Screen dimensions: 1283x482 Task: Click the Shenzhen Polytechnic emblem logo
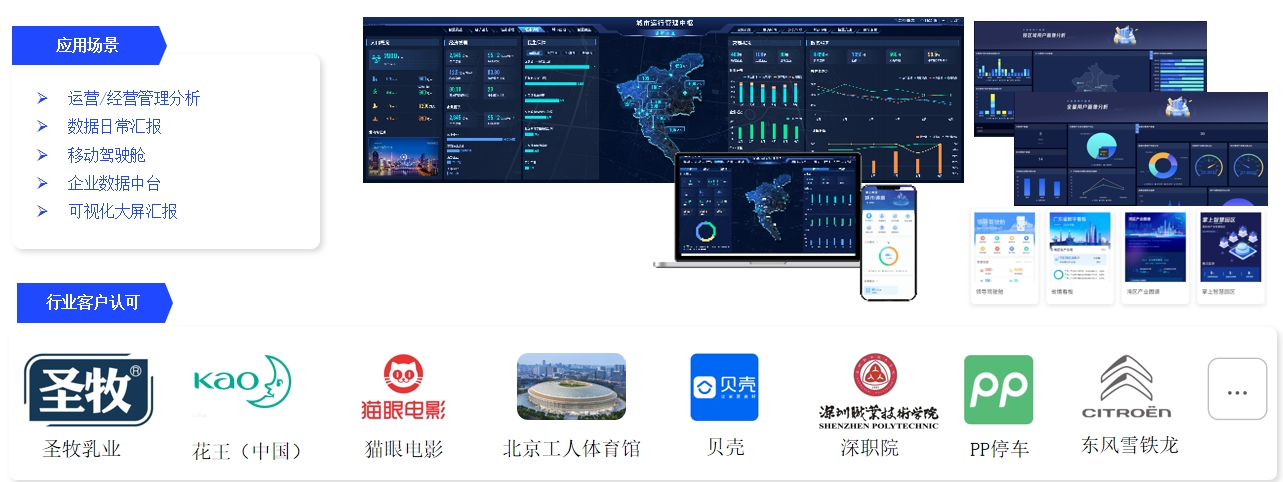[x=878, y=392]
